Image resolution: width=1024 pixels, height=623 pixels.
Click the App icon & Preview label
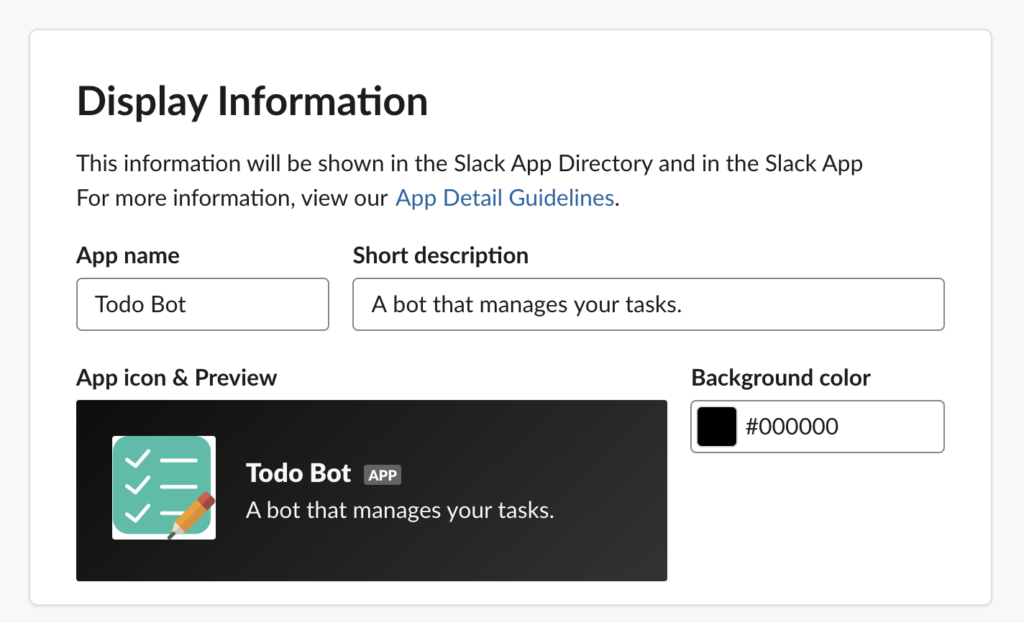(x=176, y=377)
